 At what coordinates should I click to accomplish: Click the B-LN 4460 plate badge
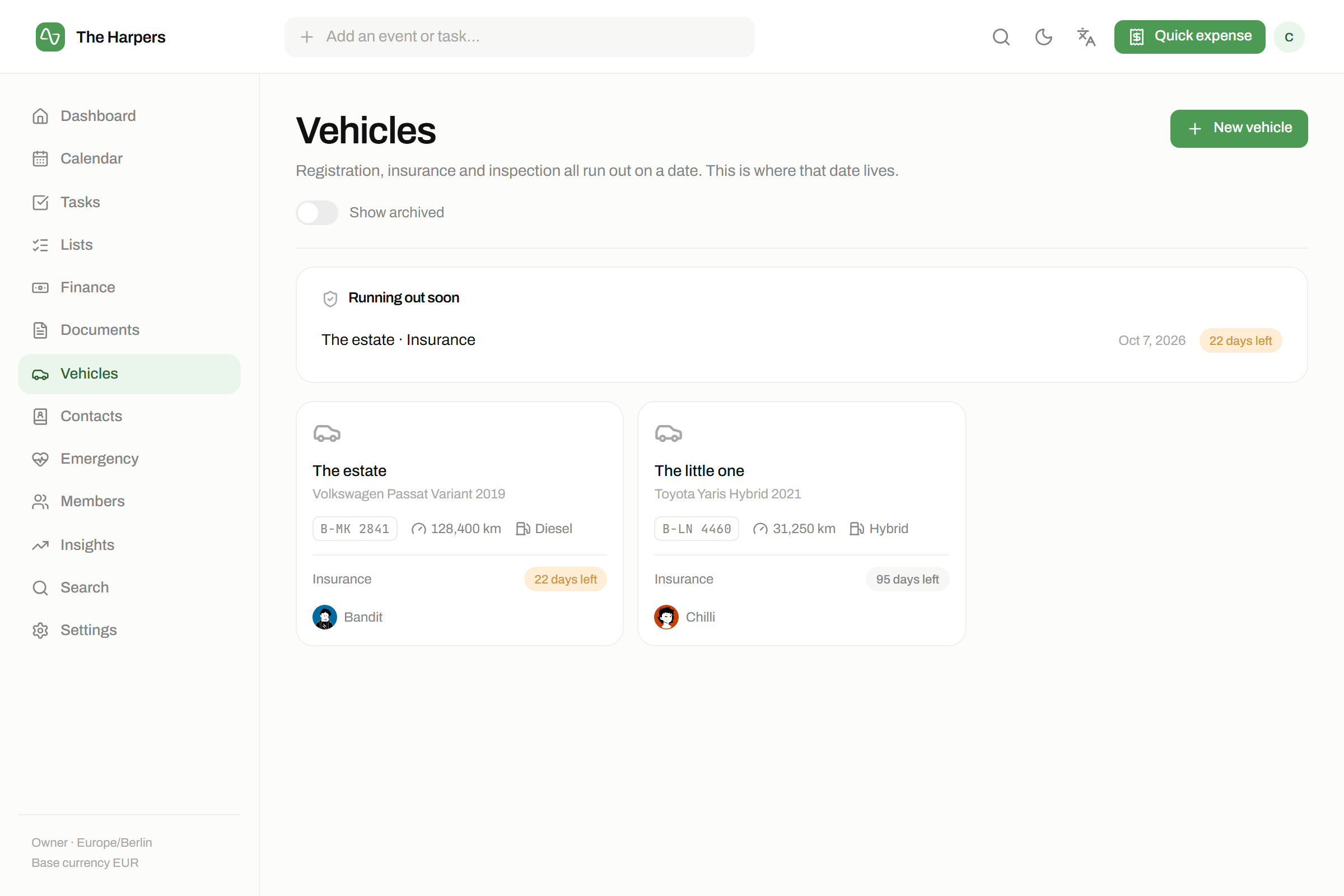(697, 529)
